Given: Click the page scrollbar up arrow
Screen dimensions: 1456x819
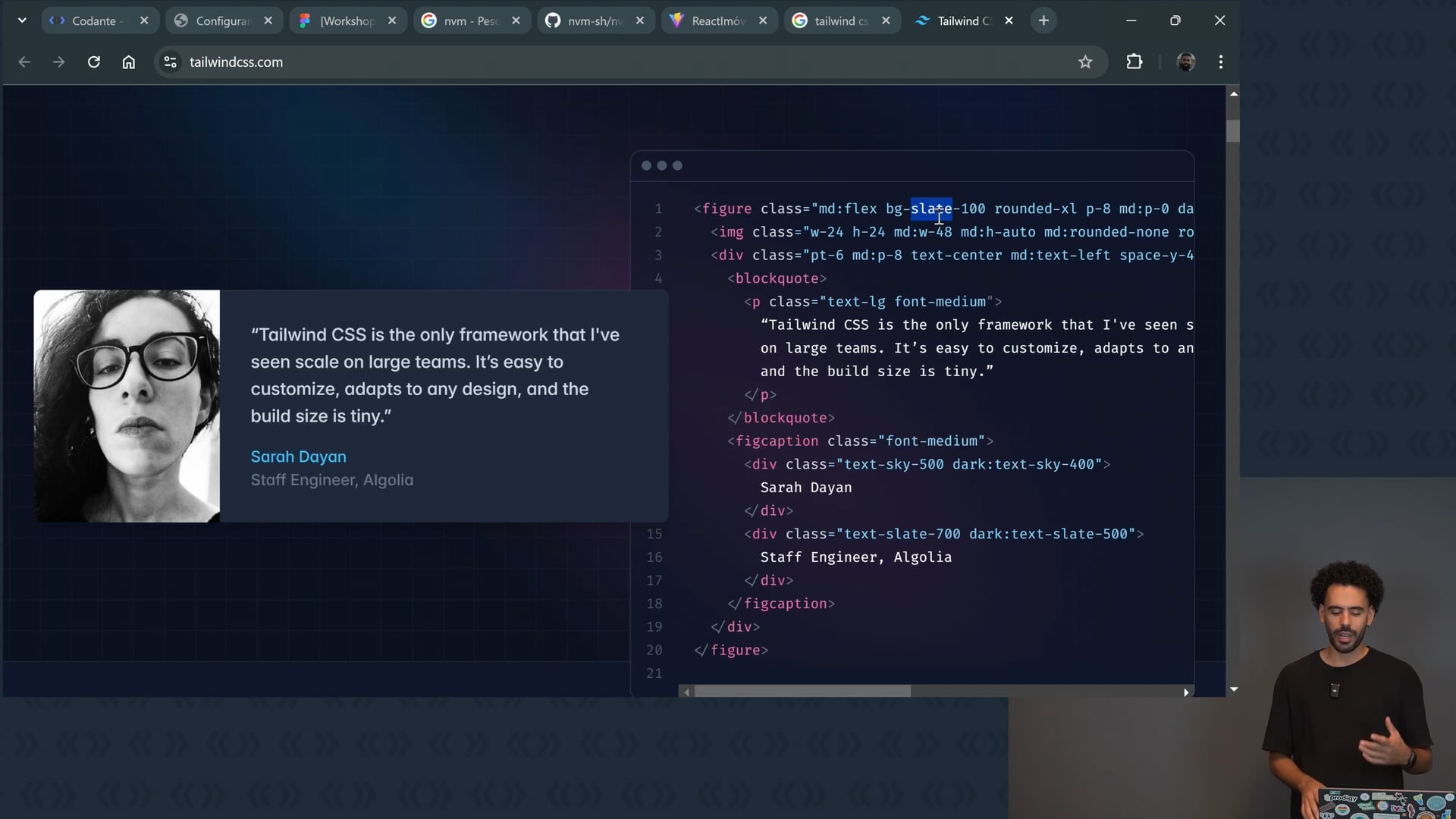Looking at the screenshot, I should pyautogui.click(x=1234, y=94).
